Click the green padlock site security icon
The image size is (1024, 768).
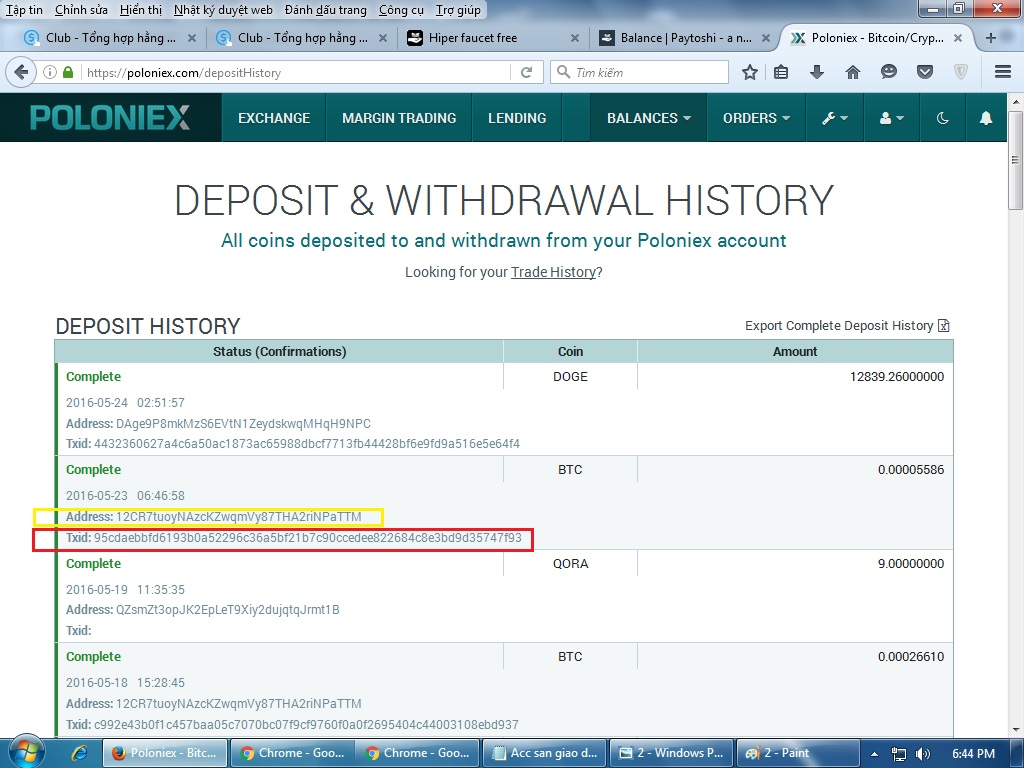(68, 72)
